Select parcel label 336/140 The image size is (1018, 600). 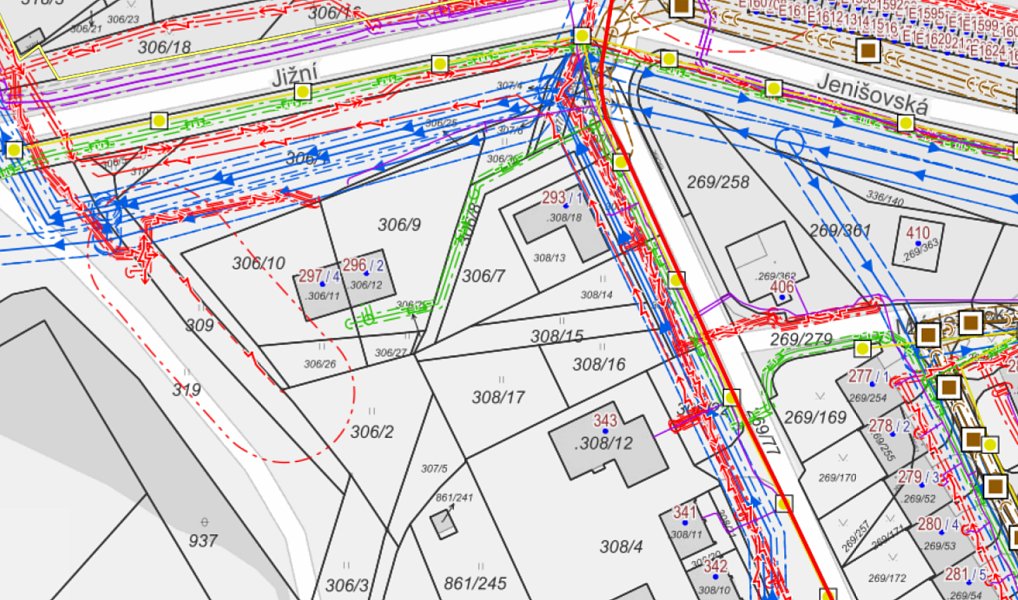pyautogui.click(x=884, y=199)
